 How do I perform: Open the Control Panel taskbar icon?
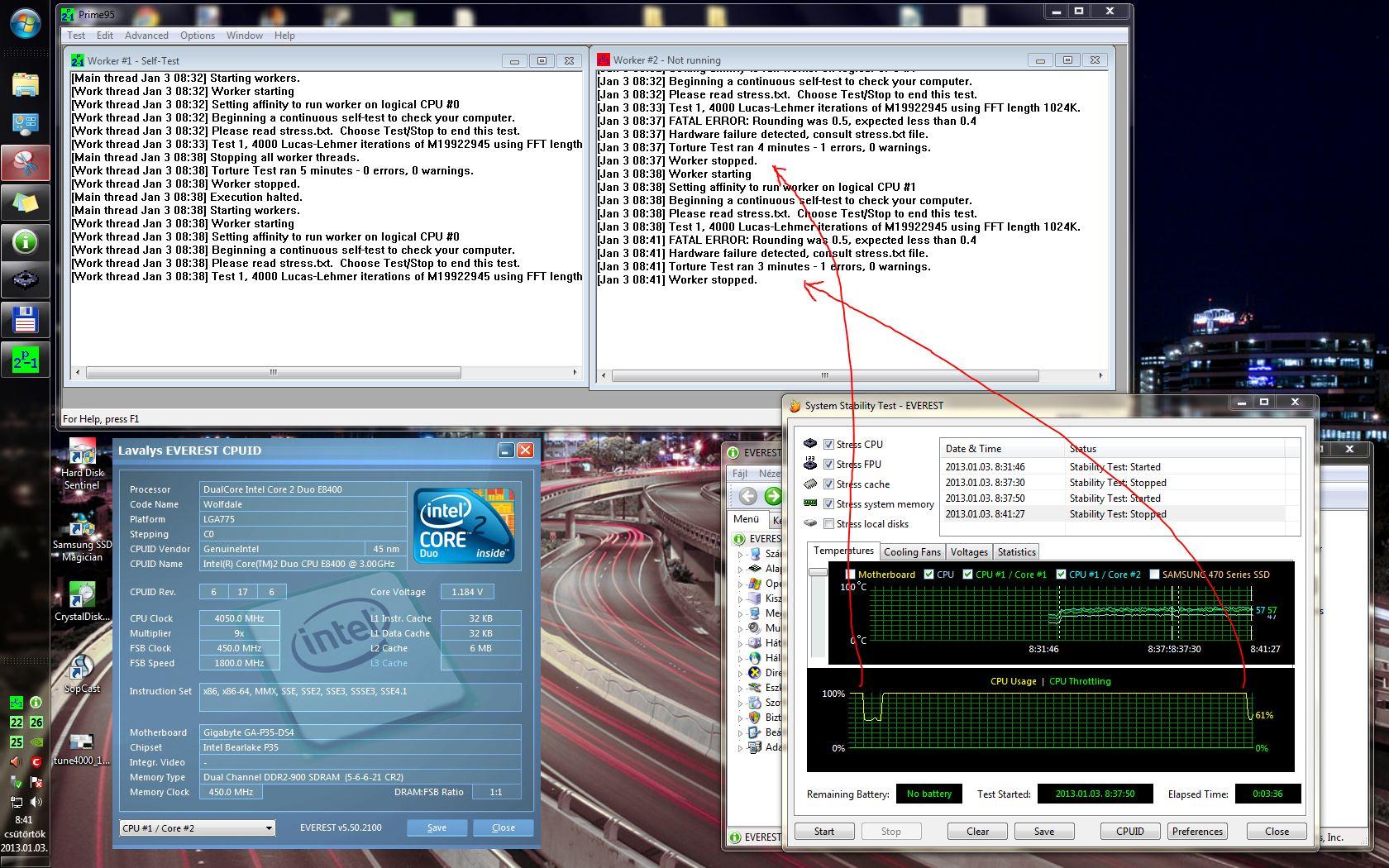25,124
